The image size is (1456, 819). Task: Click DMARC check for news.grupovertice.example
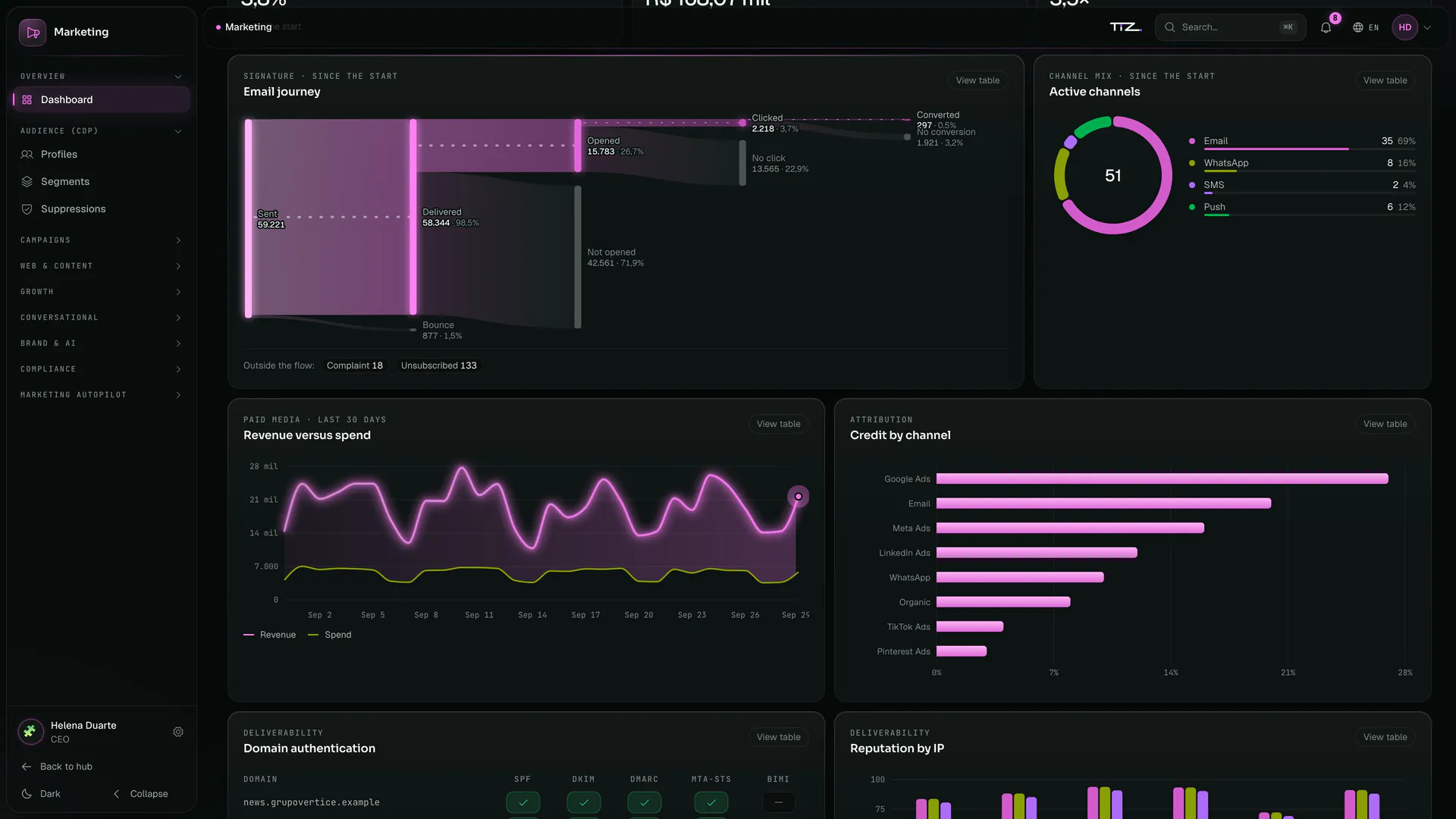[x=645, y=802]
